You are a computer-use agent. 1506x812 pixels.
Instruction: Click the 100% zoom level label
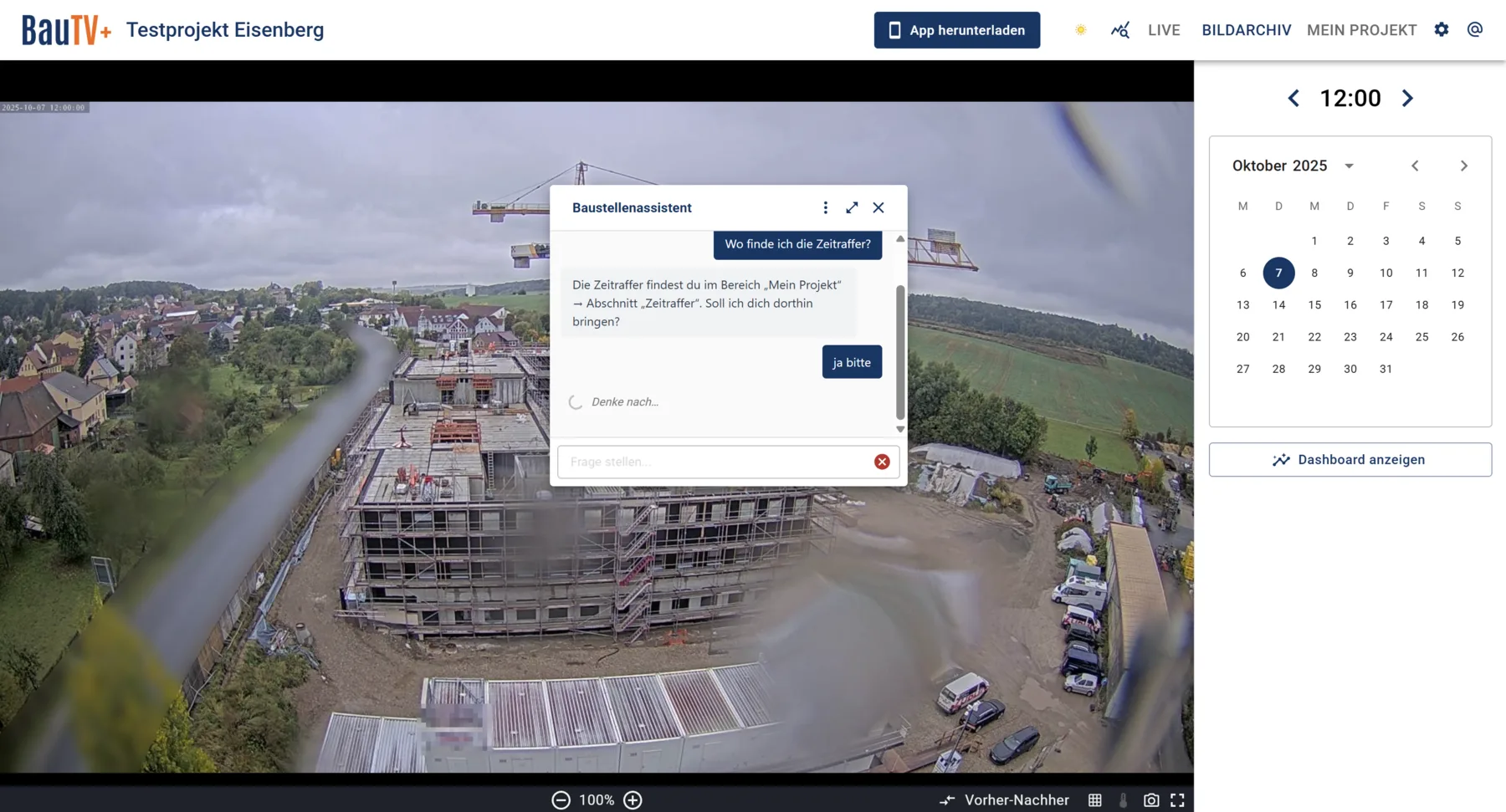tap(597, 800)
